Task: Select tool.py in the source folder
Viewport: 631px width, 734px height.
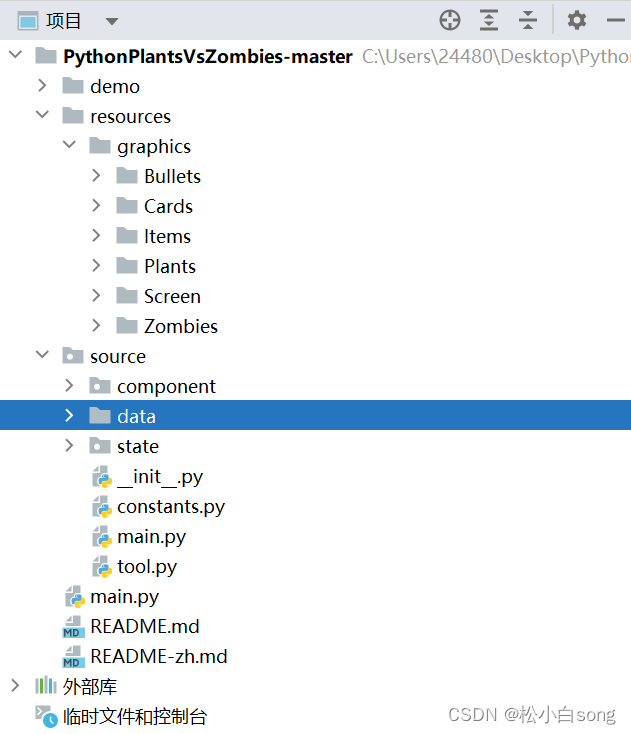Action: [x=147, y=567]
